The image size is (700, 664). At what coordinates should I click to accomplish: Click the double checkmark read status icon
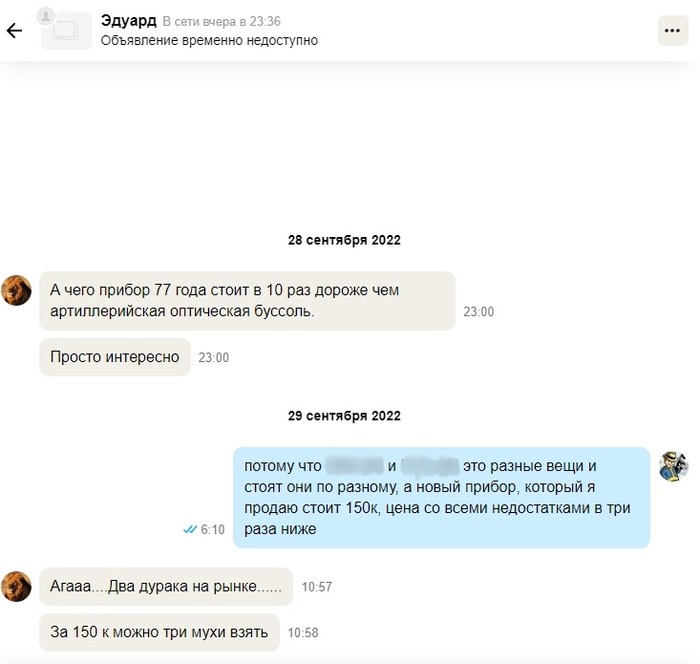tap(190, 530)
